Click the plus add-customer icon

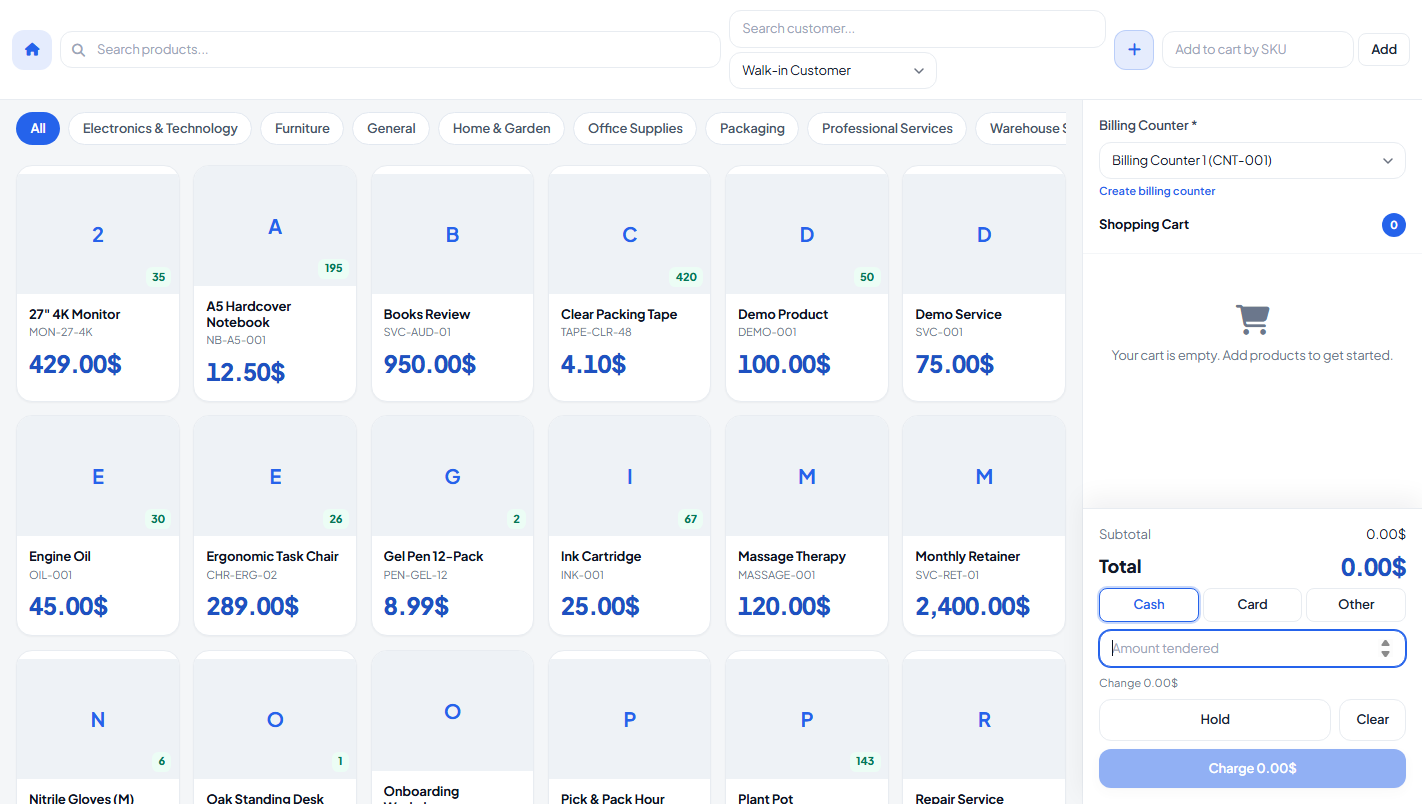tap(1134, 49)
